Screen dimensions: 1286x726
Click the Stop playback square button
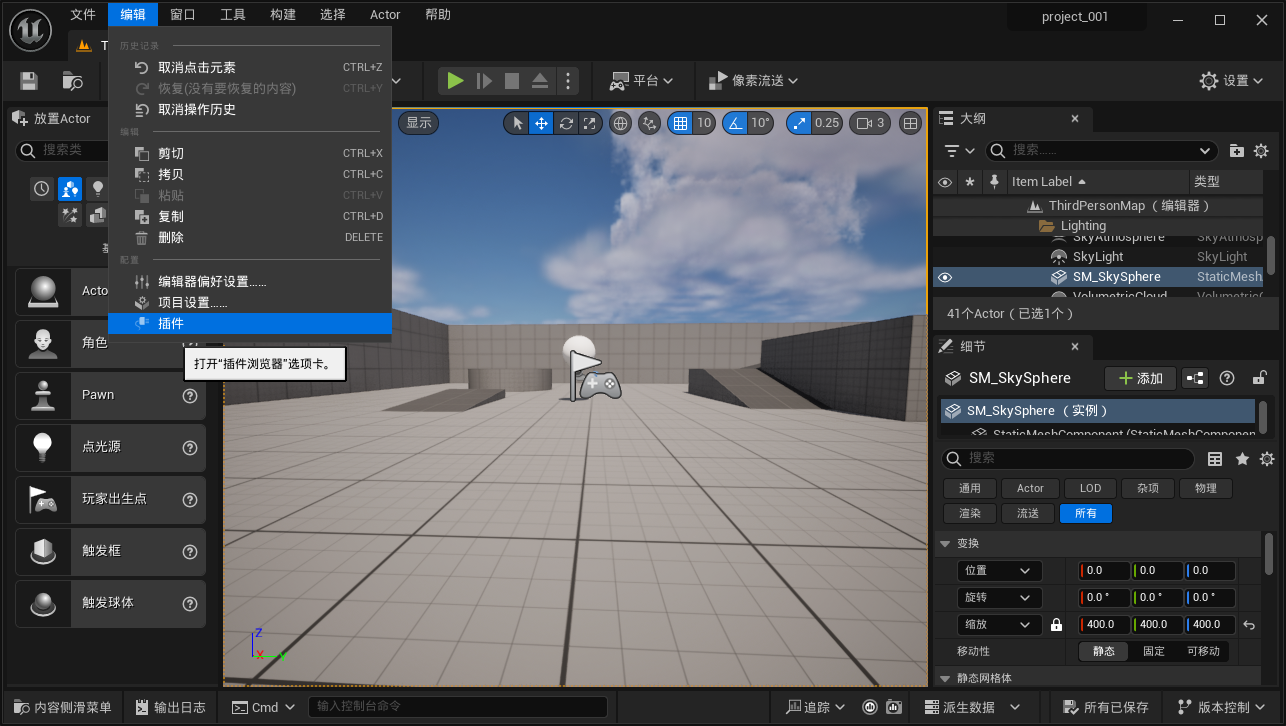(x=512, y=81)
